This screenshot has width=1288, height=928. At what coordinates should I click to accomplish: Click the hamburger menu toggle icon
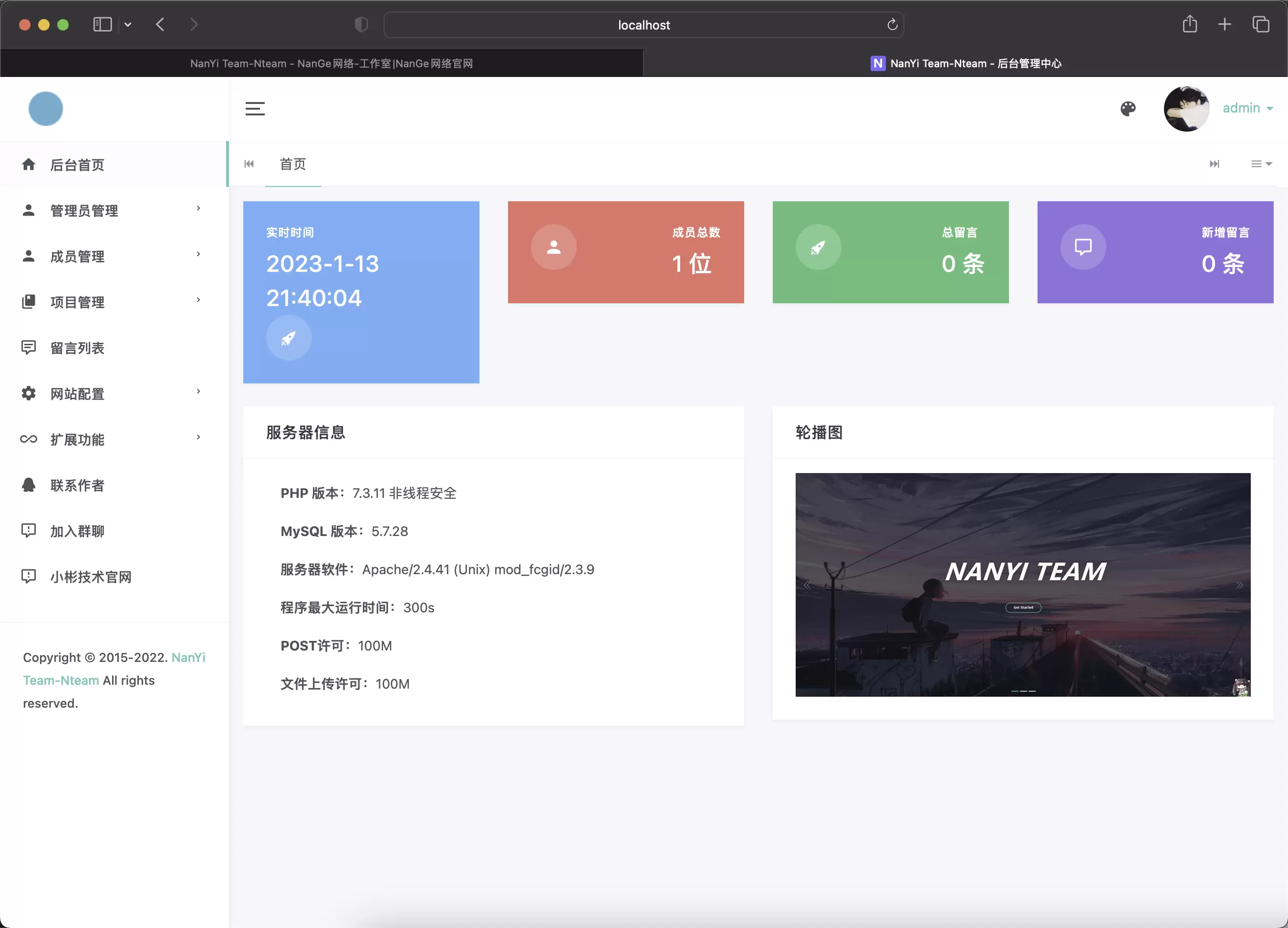point(255,108)
